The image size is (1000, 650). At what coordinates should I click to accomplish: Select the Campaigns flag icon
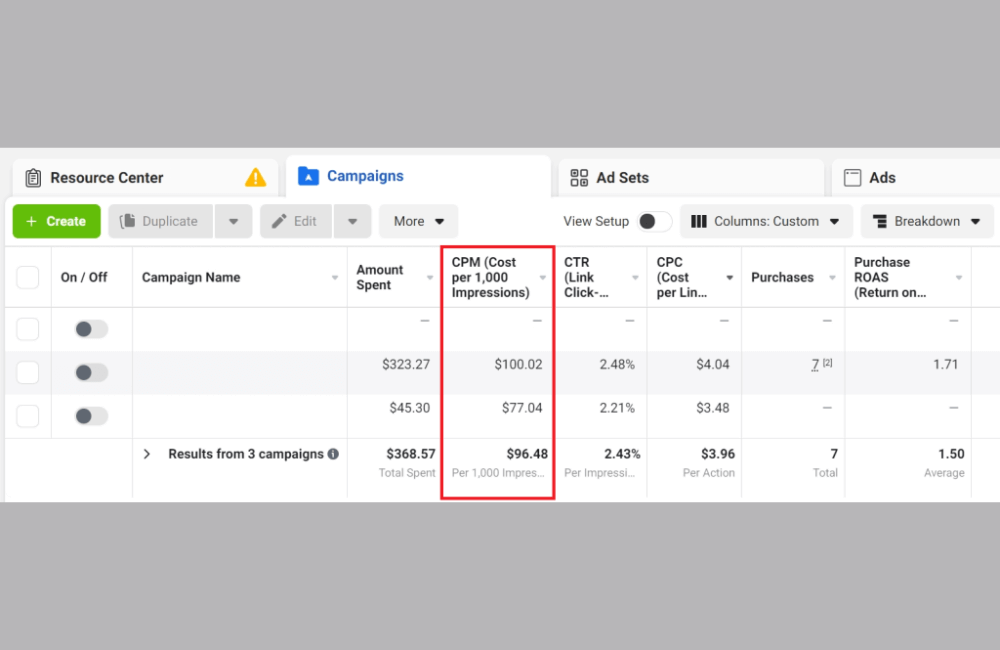point(308,176)
